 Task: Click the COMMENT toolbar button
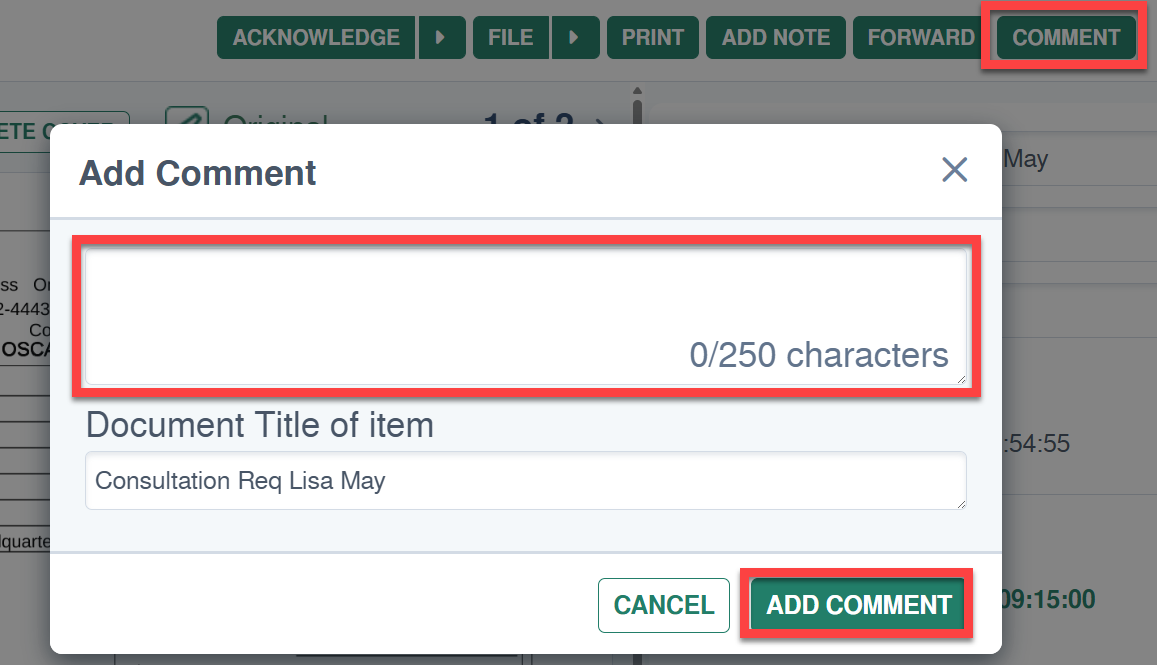1066,38
